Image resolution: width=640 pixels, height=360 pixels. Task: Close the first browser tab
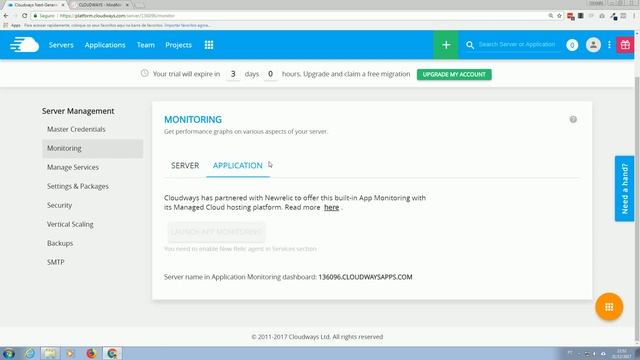[63, 5]
